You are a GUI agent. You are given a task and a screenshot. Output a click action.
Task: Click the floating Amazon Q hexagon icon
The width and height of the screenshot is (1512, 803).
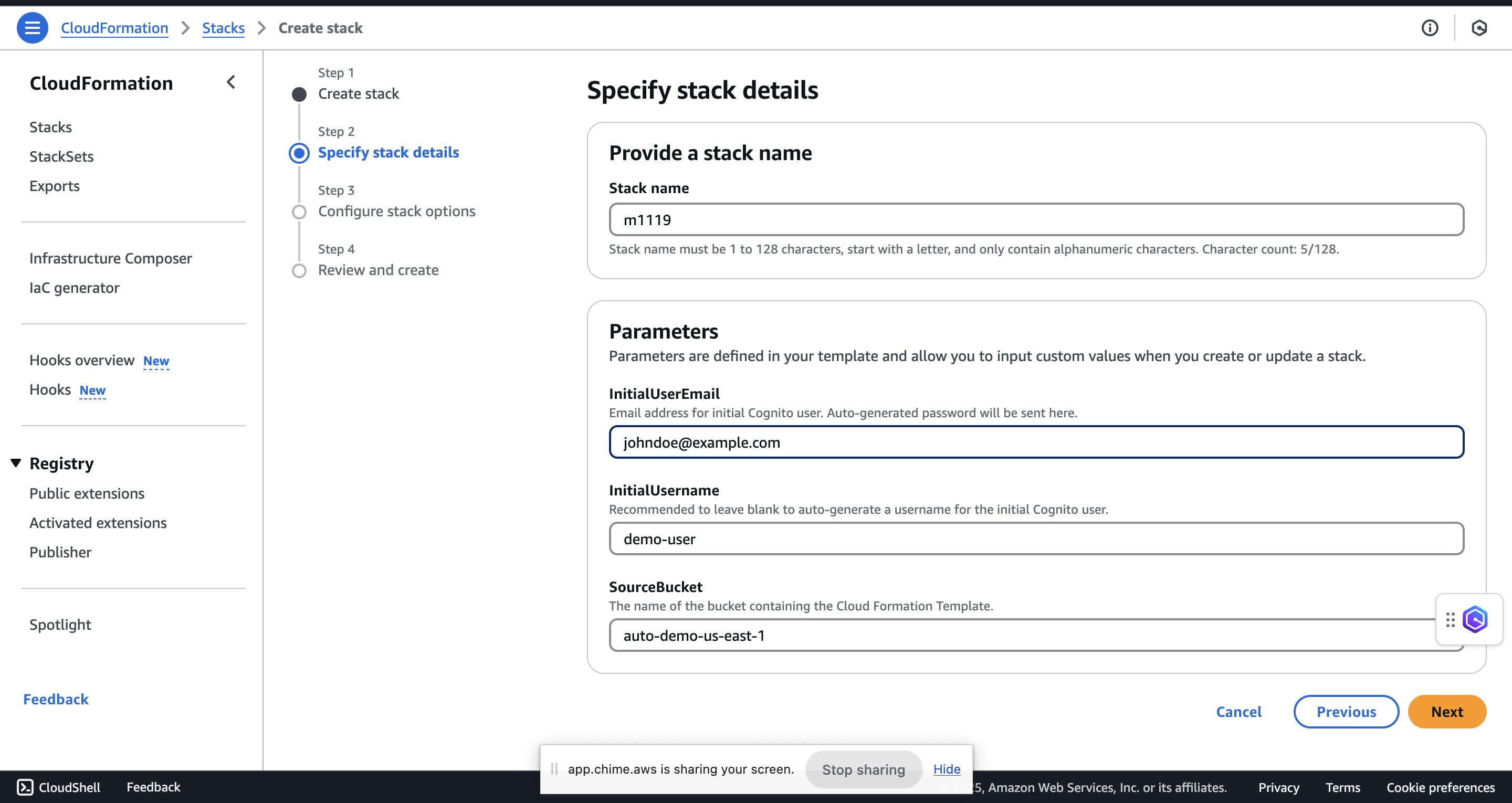click(1475, 619)
